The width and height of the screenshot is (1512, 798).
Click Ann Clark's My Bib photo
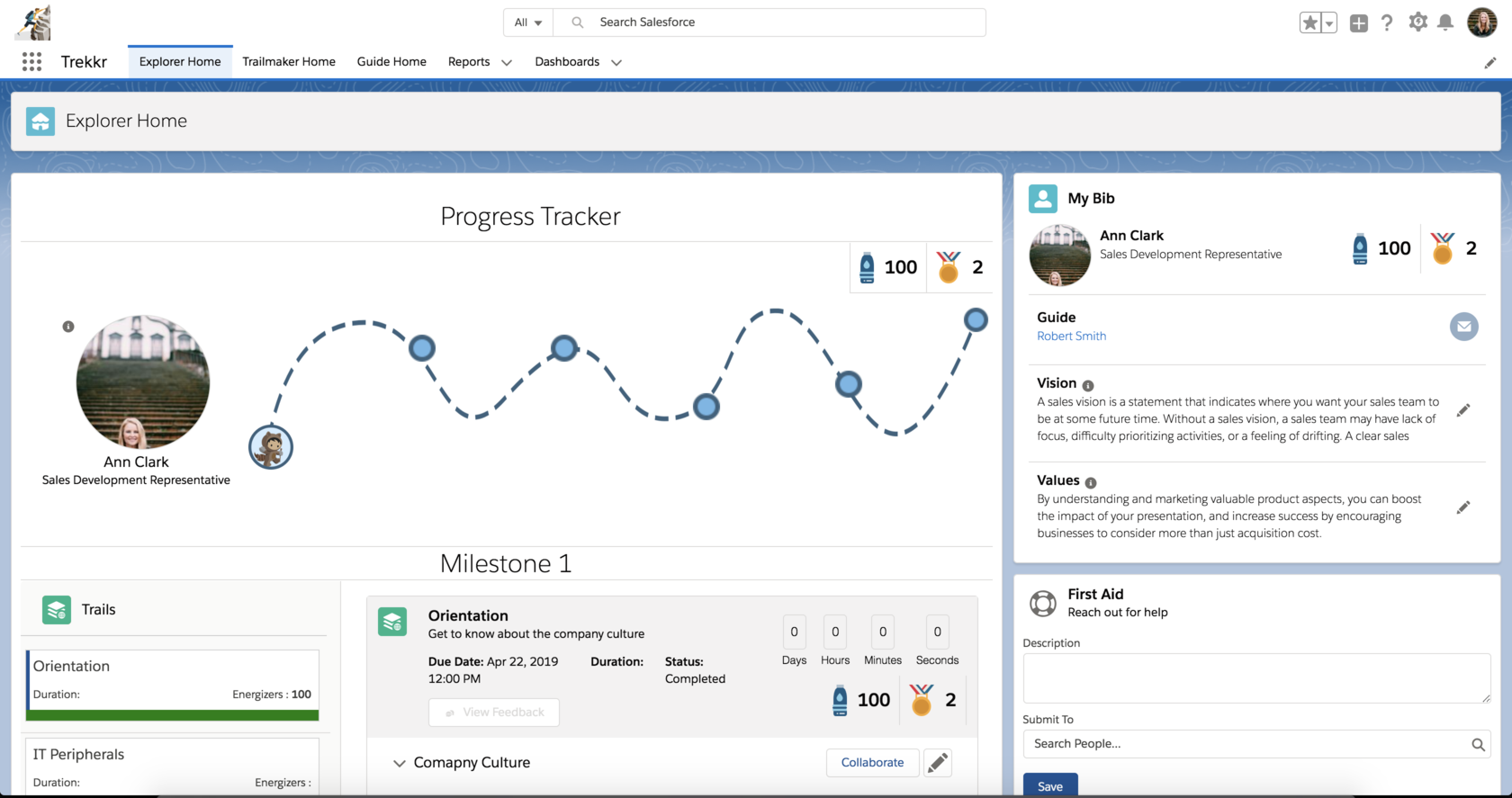1060,255
